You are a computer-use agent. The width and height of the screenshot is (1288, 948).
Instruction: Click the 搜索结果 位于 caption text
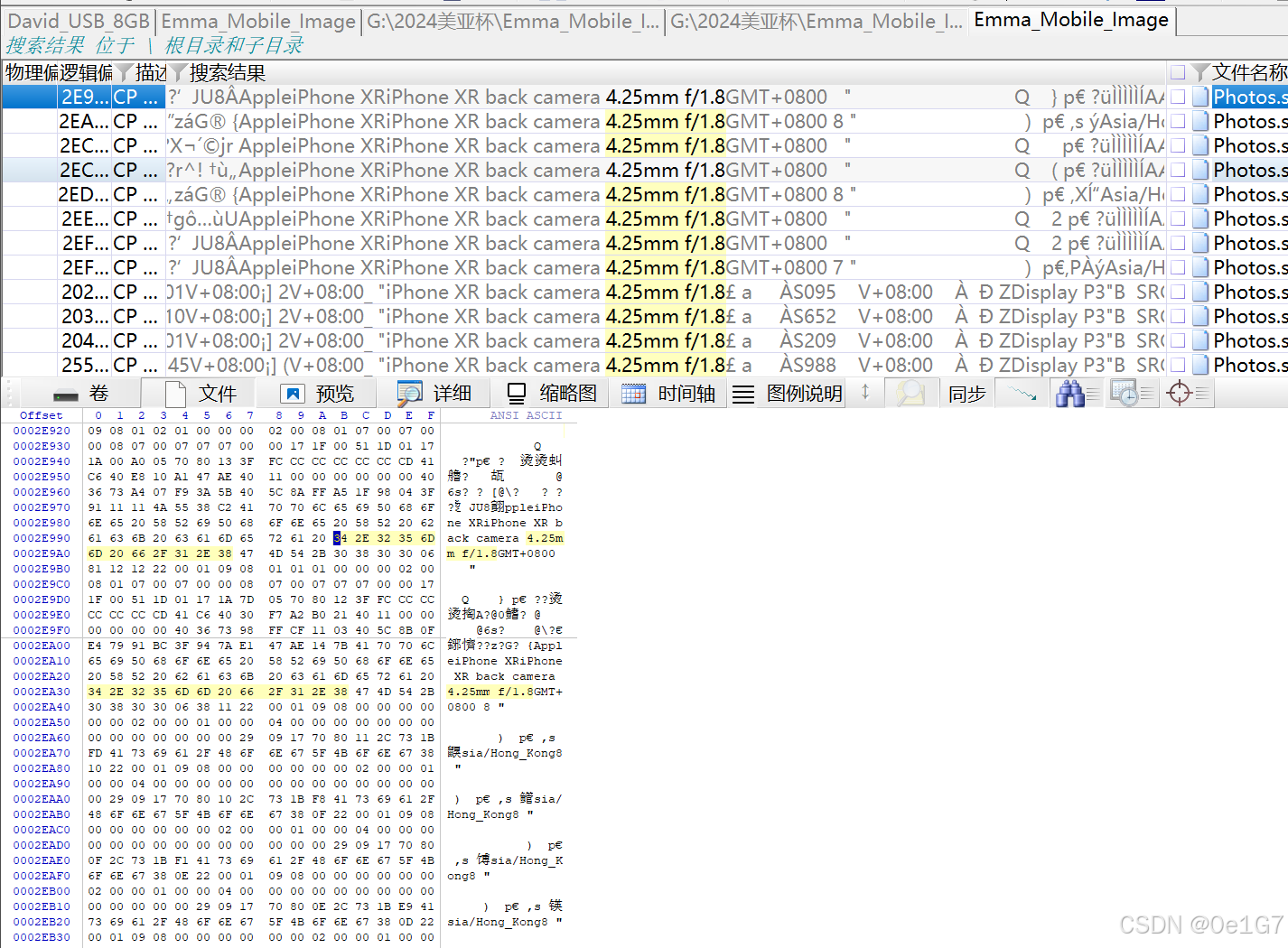[70, 45]
